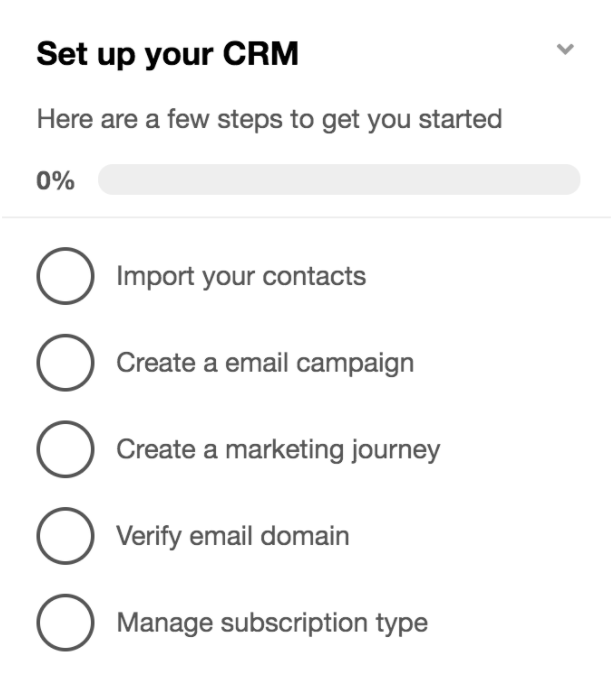Open the Create a email campaign step
The height and width of the screenshot is (686, 612).
tap(265, 363)
